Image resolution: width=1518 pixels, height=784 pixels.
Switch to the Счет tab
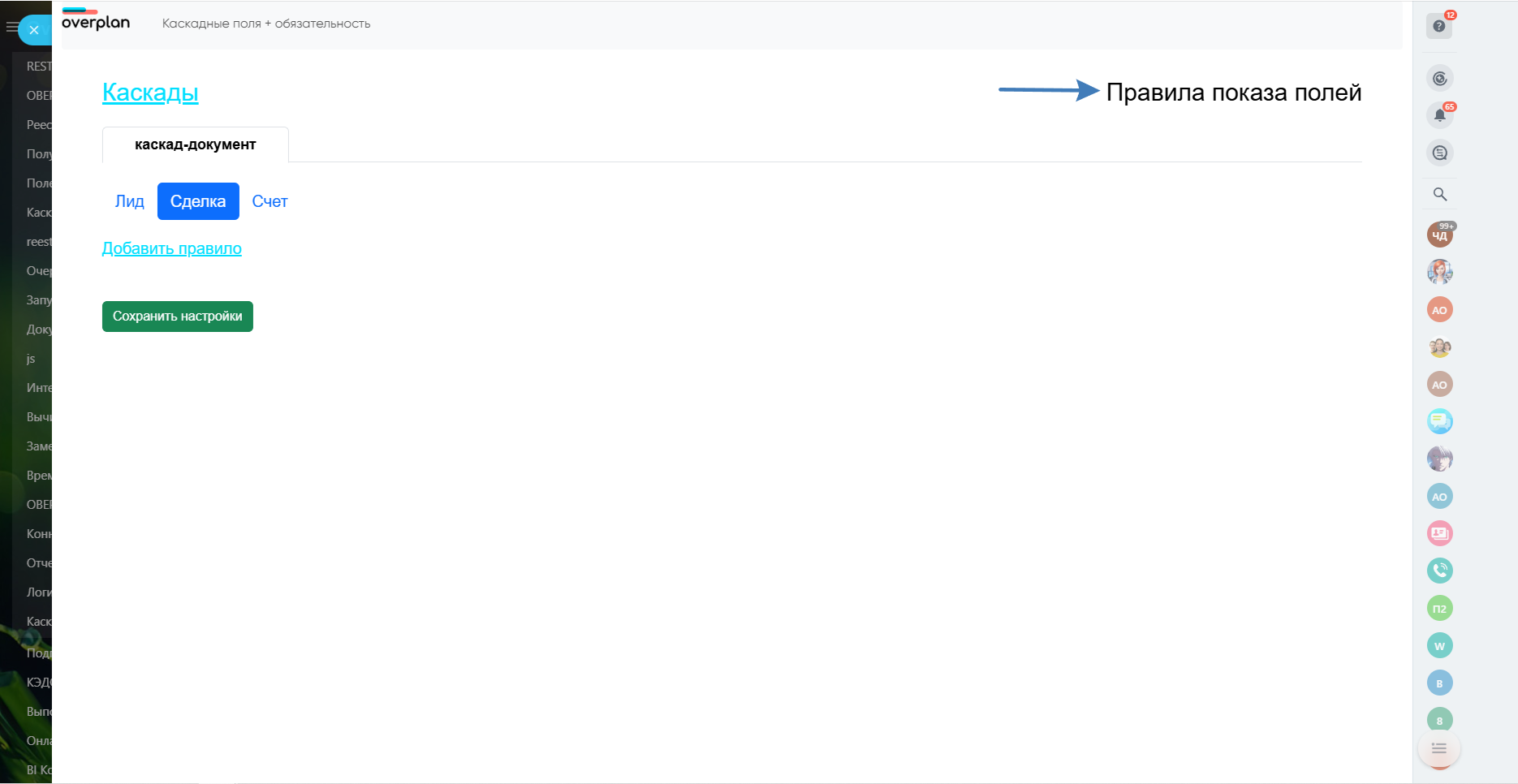(x=270, y=201)
